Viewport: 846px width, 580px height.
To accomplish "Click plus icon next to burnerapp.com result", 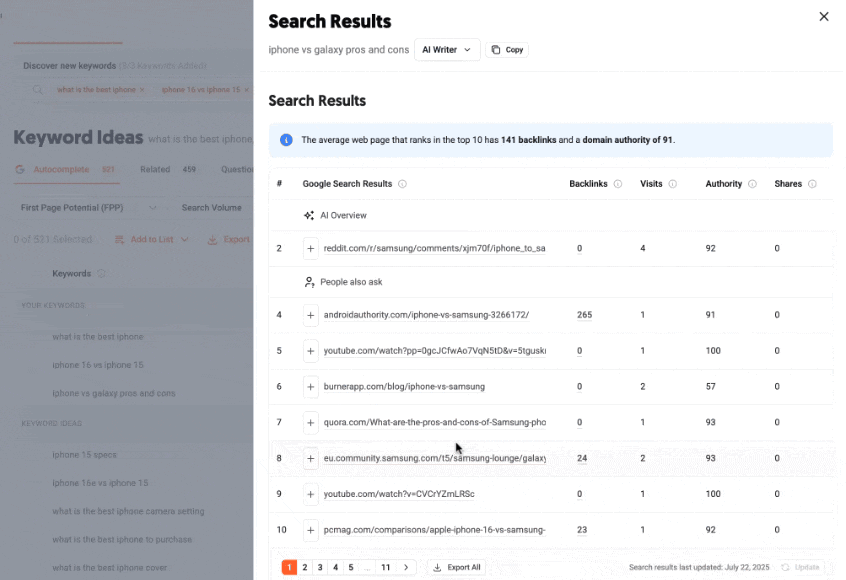I will [x=310, y=387].
